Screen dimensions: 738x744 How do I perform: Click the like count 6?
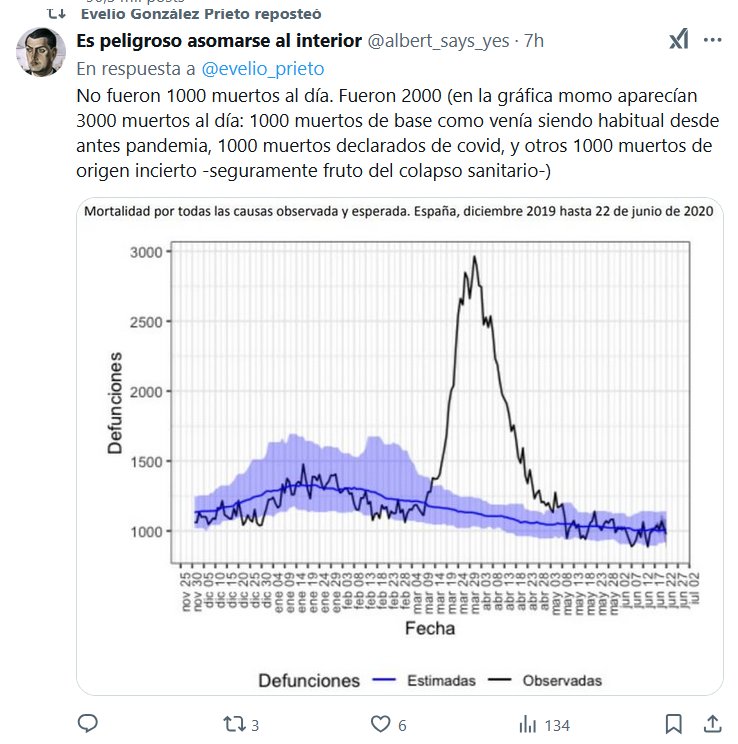click(402, 724)
